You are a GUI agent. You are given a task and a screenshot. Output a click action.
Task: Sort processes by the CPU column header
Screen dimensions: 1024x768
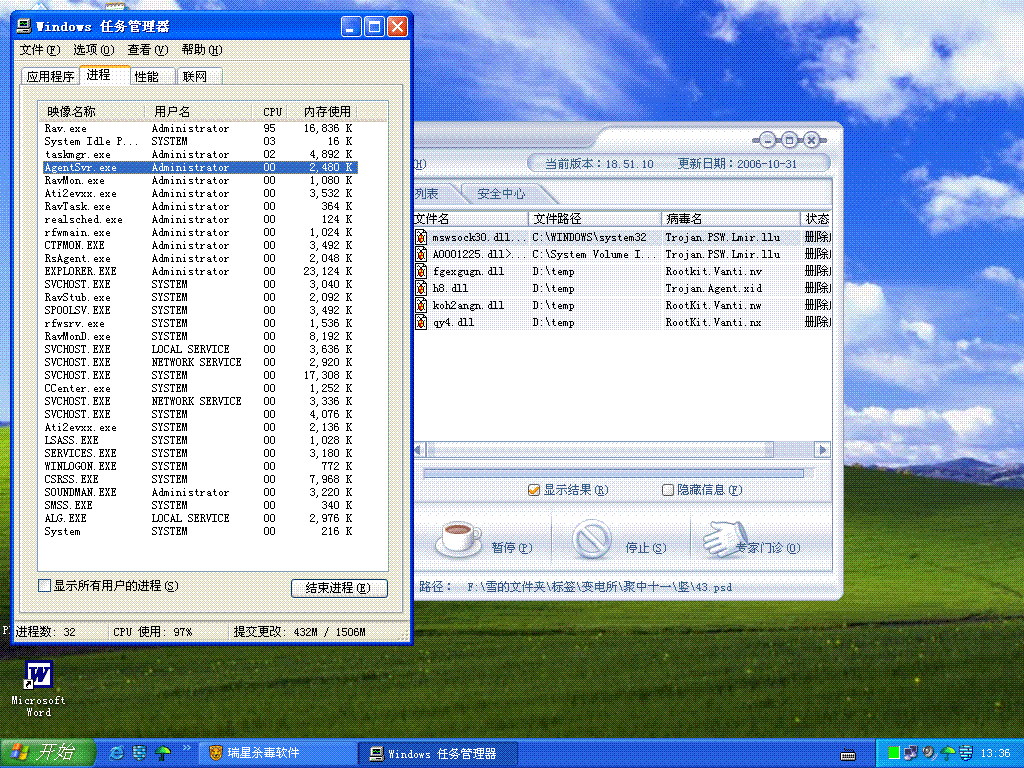pyautogui.click(x=272, y=111)
